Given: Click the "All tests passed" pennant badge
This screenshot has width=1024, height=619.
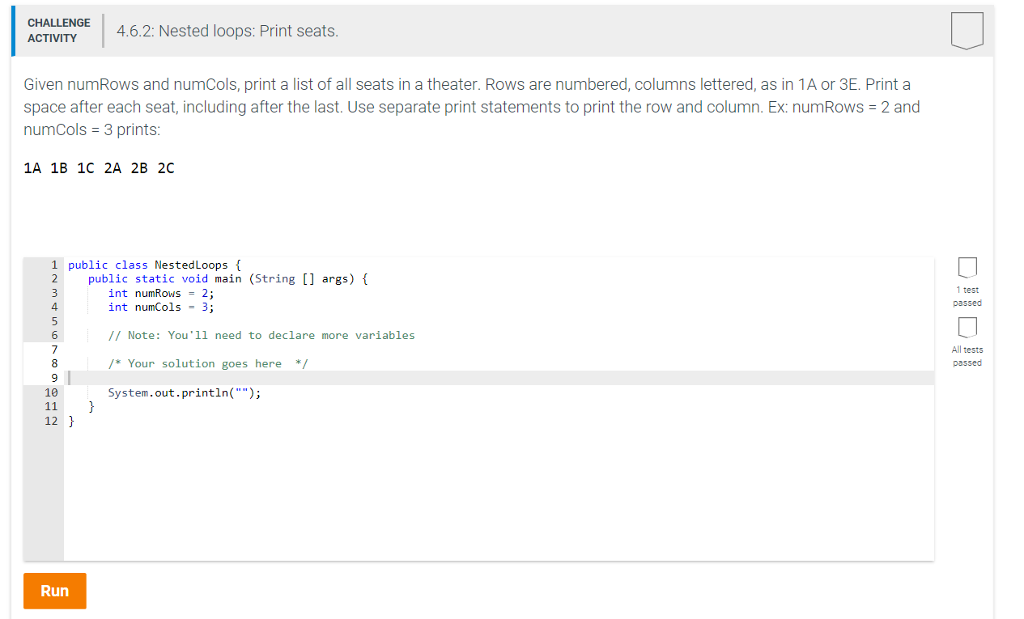Looking at the screenshot, I should [x=966, y=327].
